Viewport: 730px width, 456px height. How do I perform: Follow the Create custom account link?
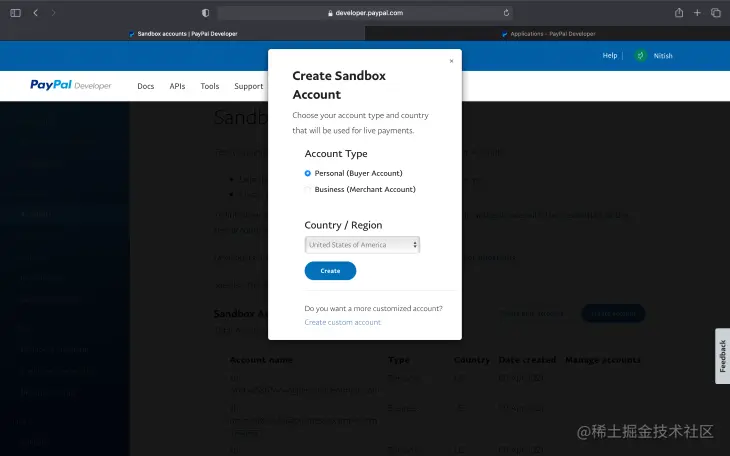pyautogui.click(x=343, y=322)
